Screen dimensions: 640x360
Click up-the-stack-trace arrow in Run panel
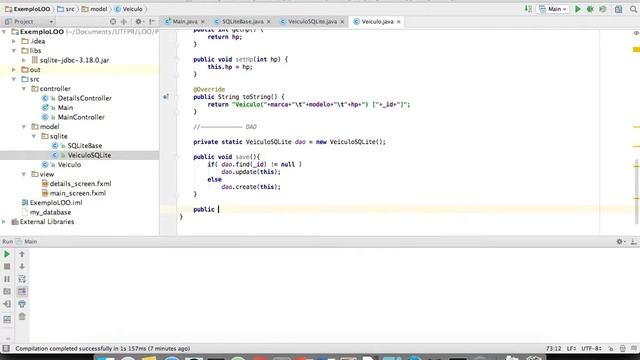(22, 254)
